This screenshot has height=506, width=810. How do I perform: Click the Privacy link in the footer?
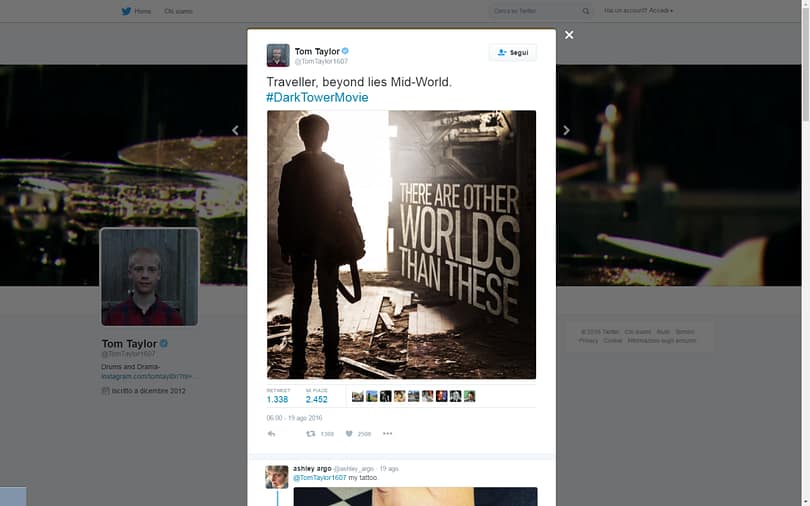point(588,341)
